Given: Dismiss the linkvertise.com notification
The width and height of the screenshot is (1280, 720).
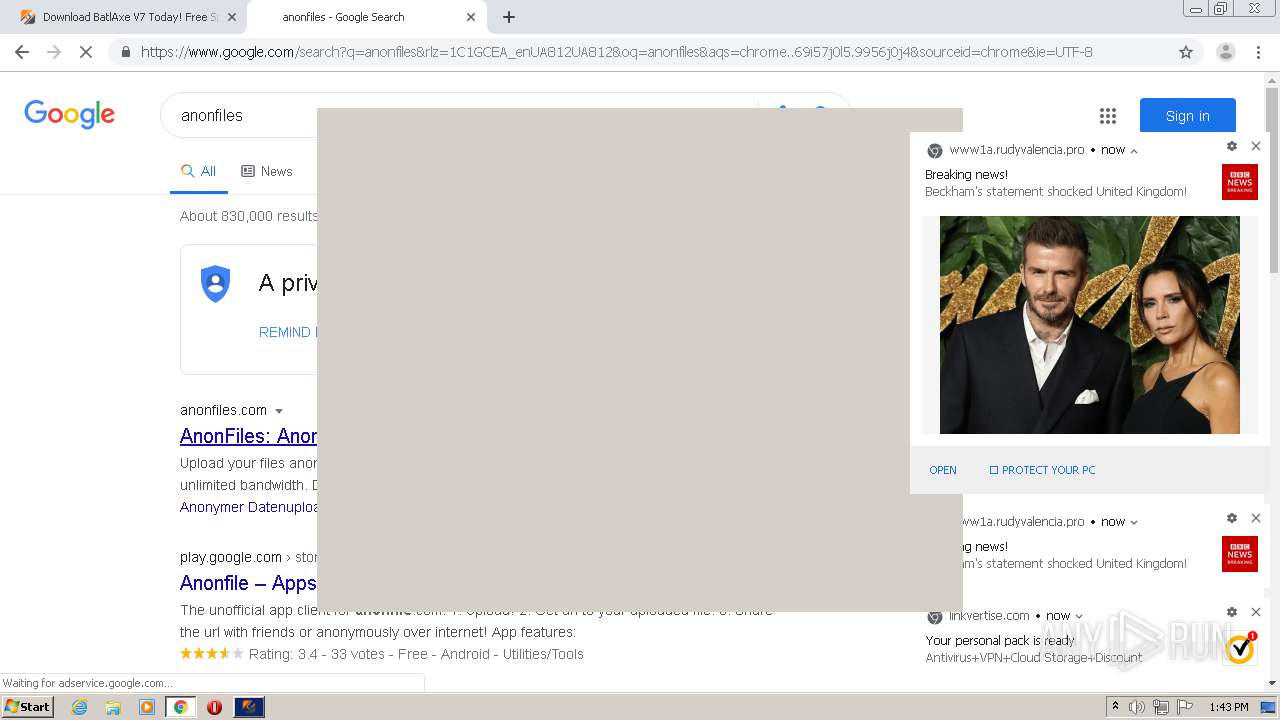Looking at the screenshot, I should 1256,612.
